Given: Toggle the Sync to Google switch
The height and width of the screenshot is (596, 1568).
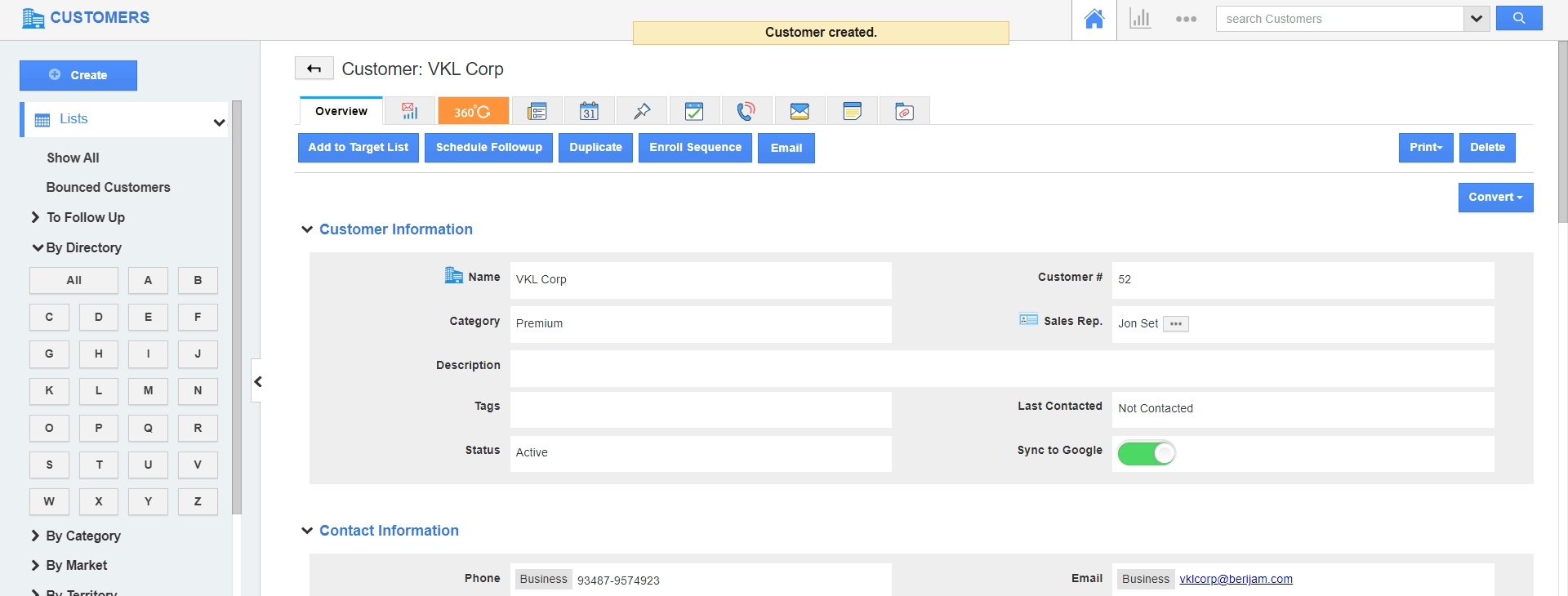Looking at the screenshot, I should [x=1146, y=453].
